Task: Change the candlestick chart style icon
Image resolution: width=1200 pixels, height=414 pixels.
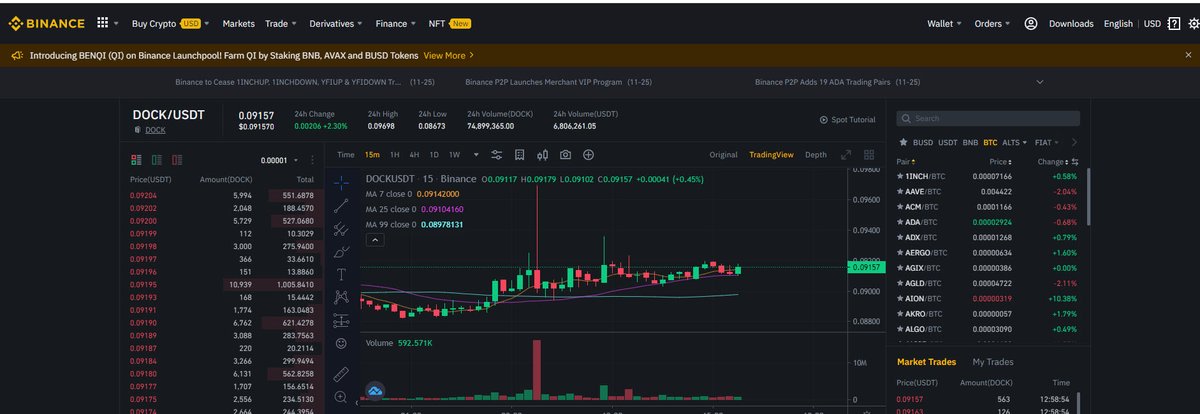Action: (543, 155)
